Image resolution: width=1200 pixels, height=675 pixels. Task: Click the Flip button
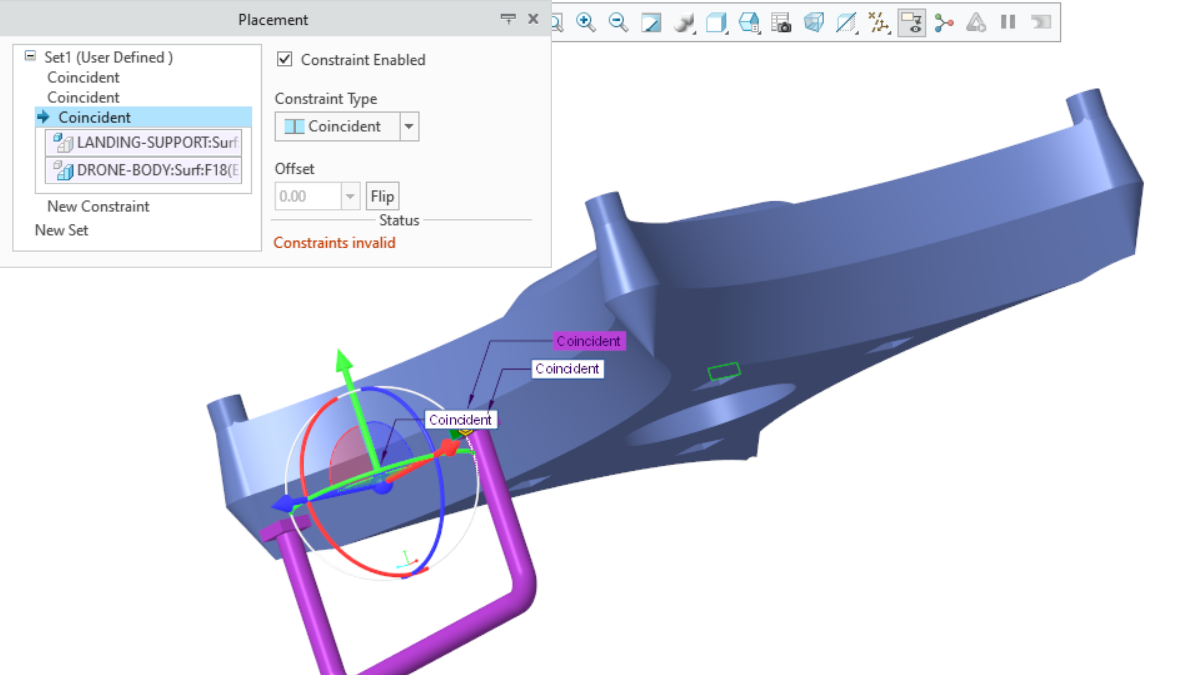coord(382,196)
